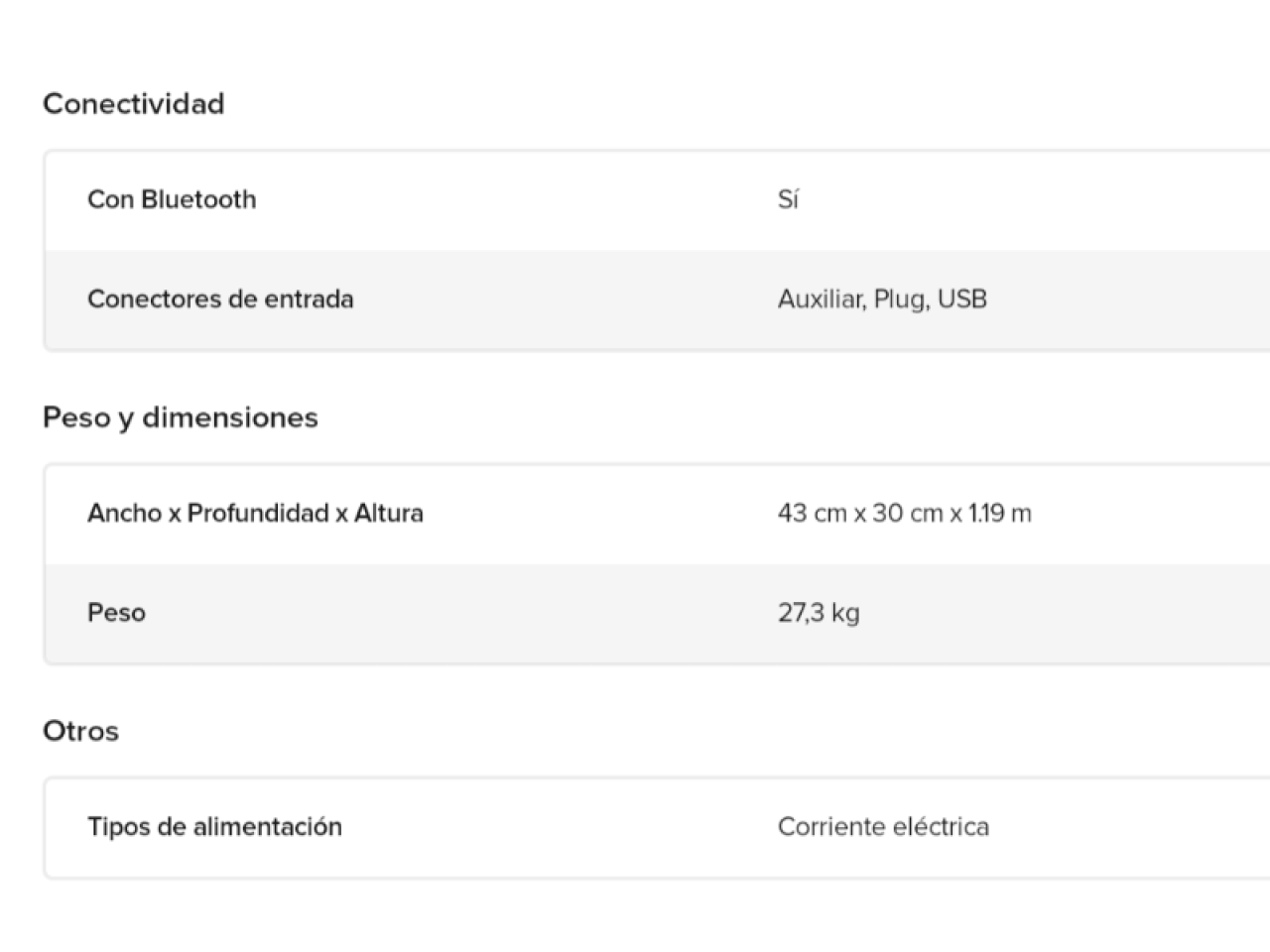Click the Otros section heading
The height and width of the screenshot is (952, 1270).
(x=80, y=731)
